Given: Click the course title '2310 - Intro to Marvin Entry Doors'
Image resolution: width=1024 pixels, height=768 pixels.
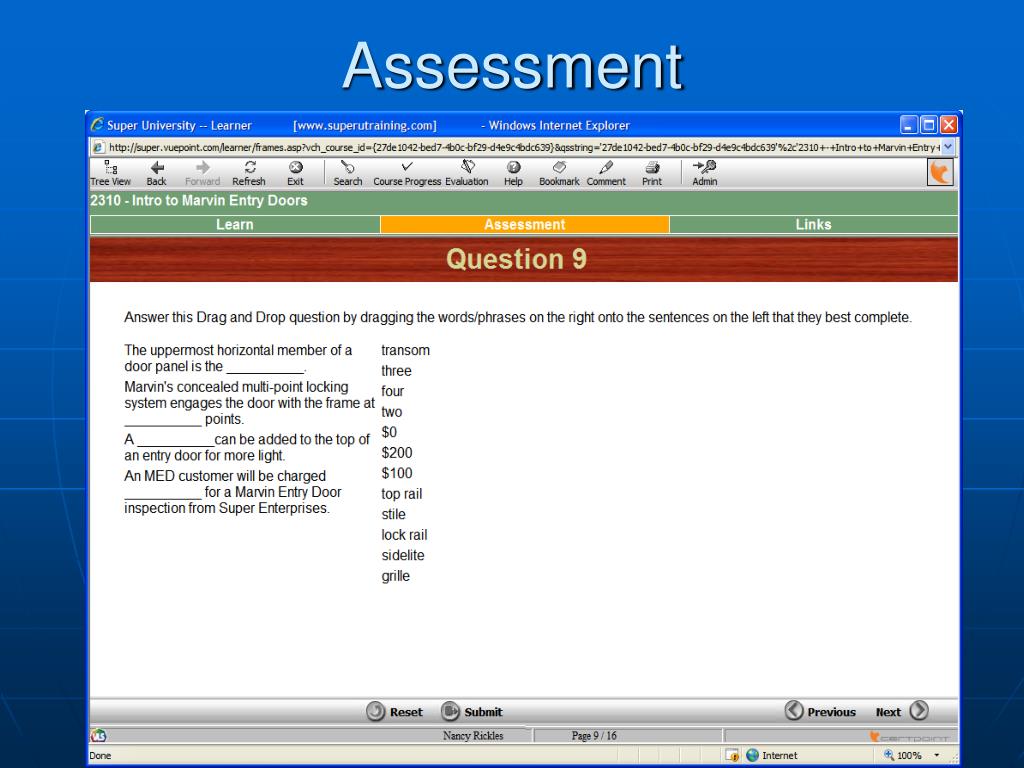Looking at the screenshot, I should (x=199, y=200).
